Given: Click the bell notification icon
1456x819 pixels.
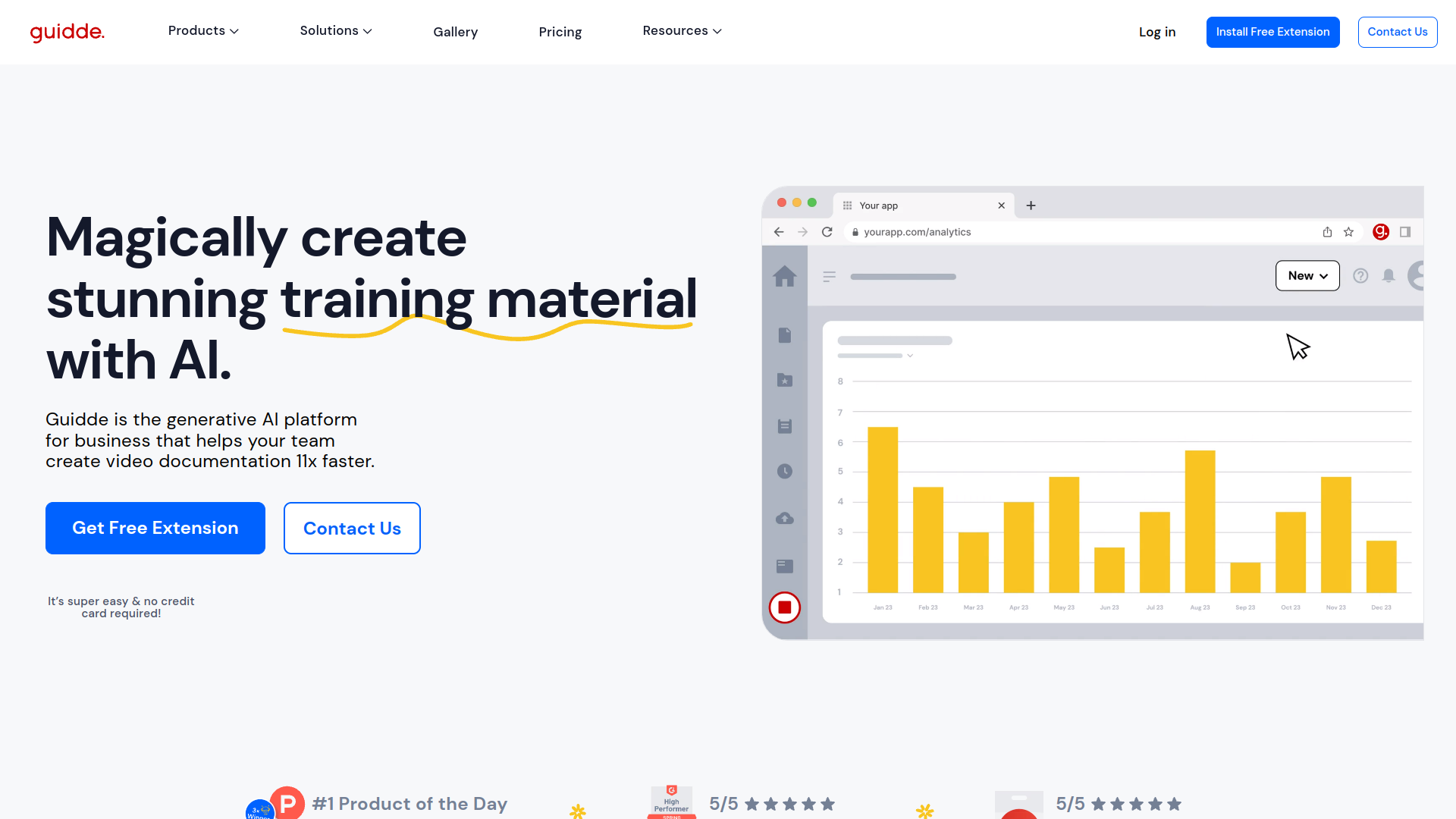Looking at the screenshot, I should (x=1389, y=276).
